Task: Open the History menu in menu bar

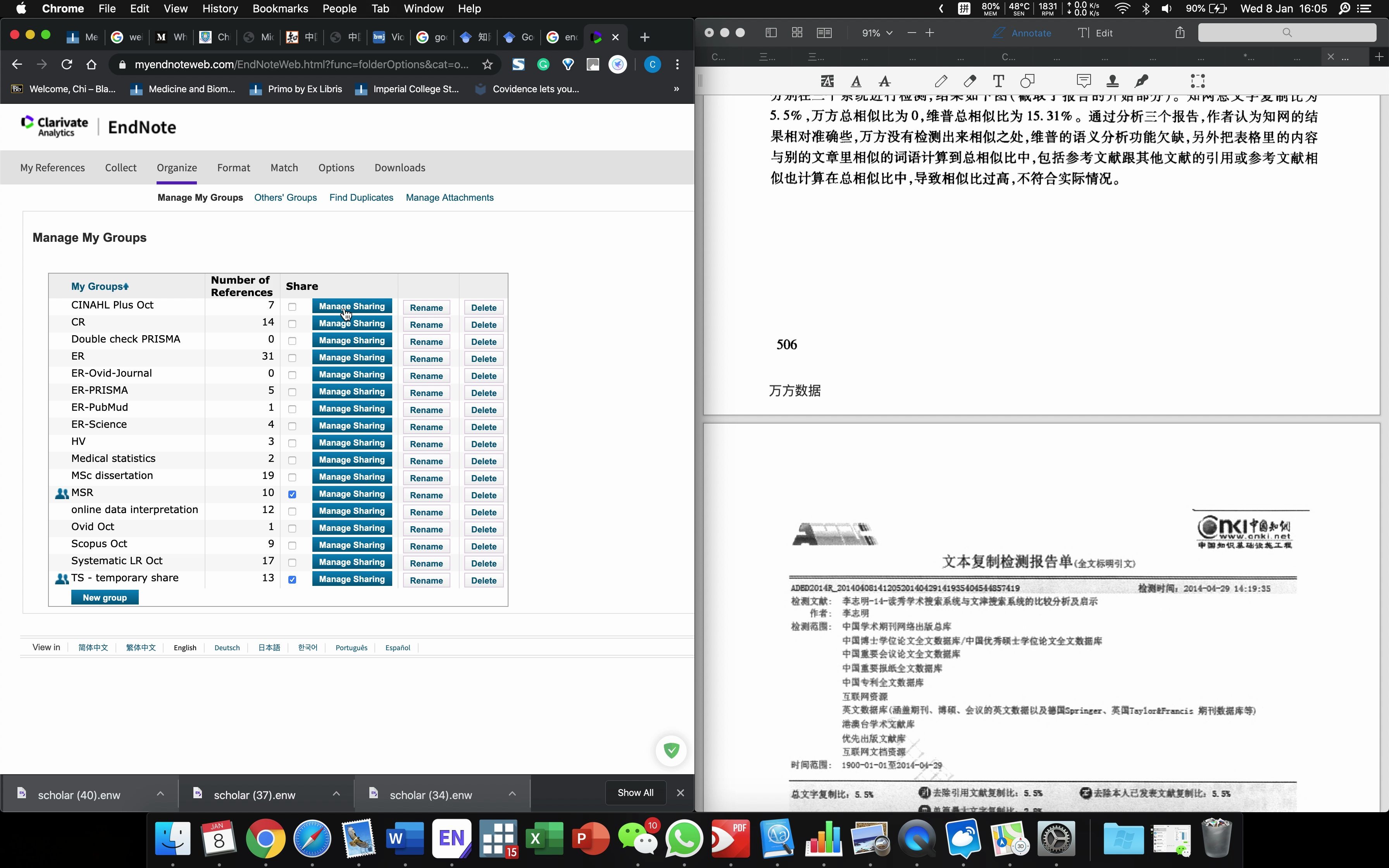Action: pos(220,9)
